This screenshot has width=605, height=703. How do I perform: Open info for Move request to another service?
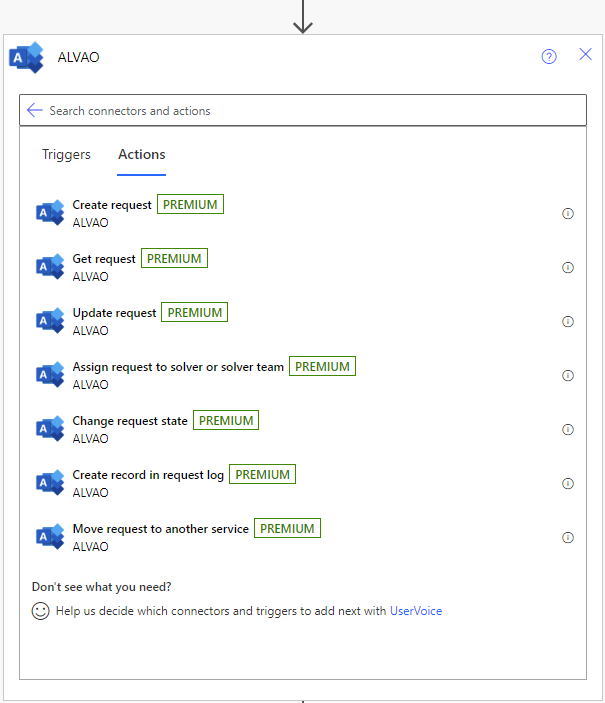(x=568, y=538)
